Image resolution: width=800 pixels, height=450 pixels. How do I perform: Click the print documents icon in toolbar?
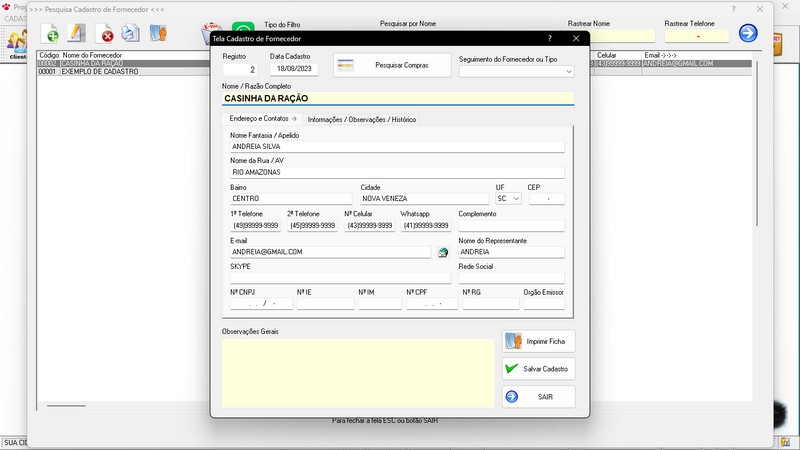[130, 34]
